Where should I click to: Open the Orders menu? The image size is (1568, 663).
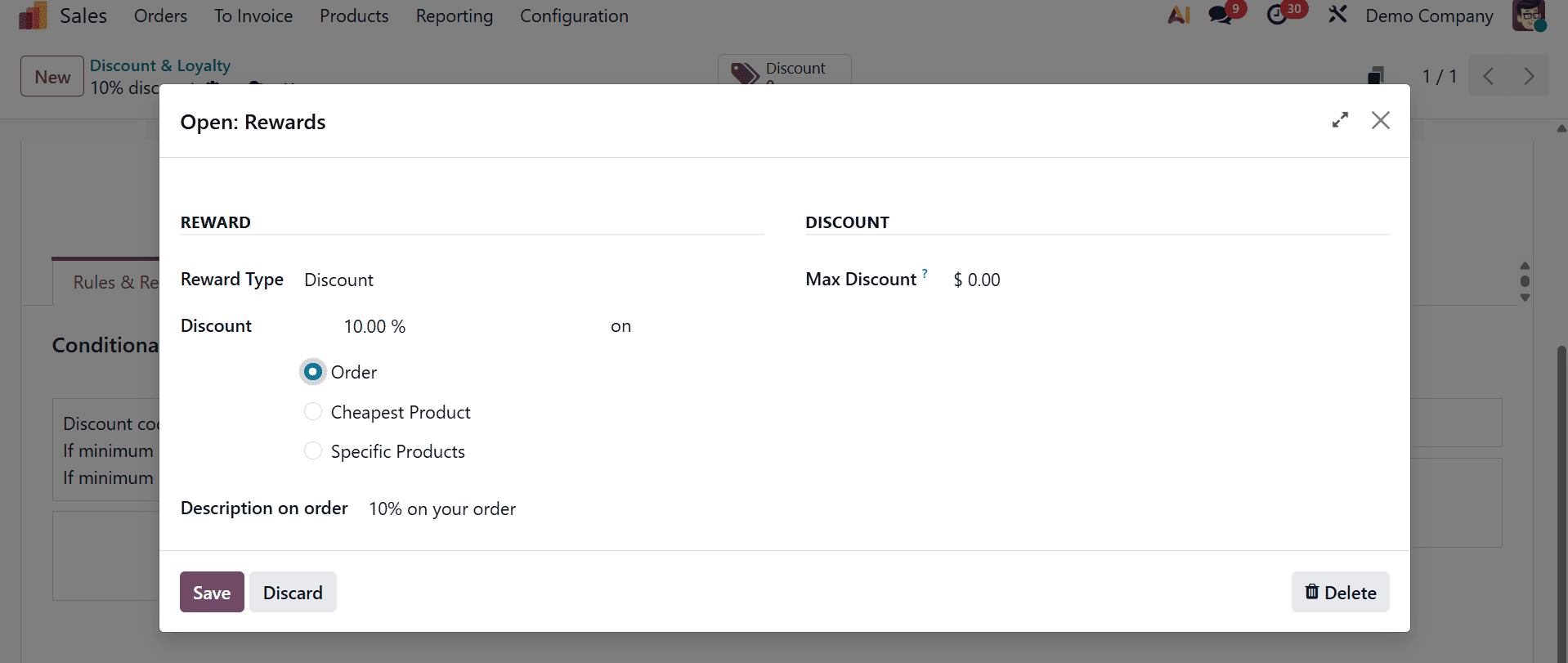coord(159,16)
